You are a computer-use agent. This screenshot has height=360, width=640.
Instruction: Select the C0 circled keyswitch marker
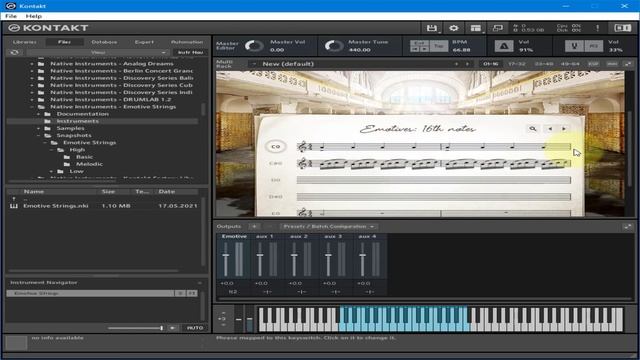[276, 147]
